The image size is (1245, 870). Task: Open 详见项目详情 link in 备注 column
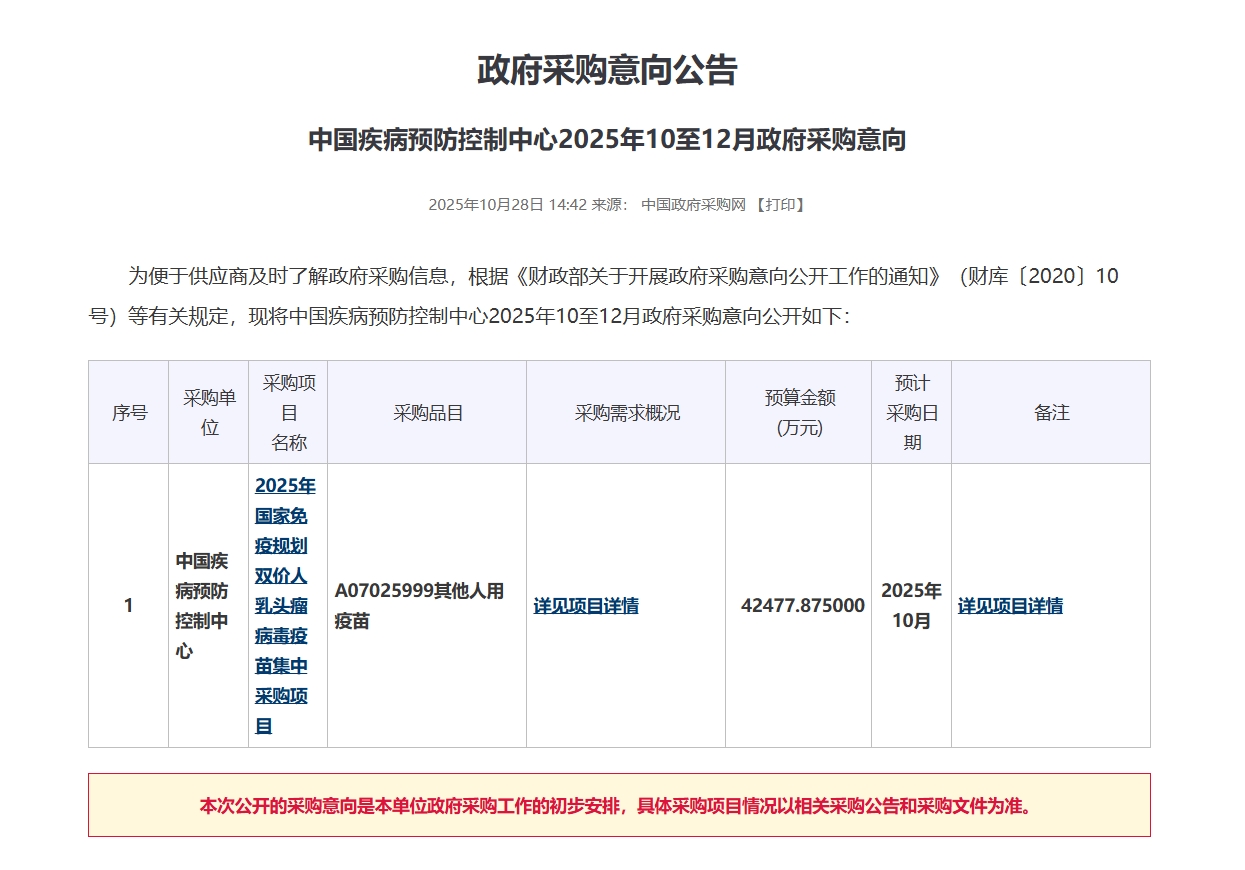(1010, 606)
